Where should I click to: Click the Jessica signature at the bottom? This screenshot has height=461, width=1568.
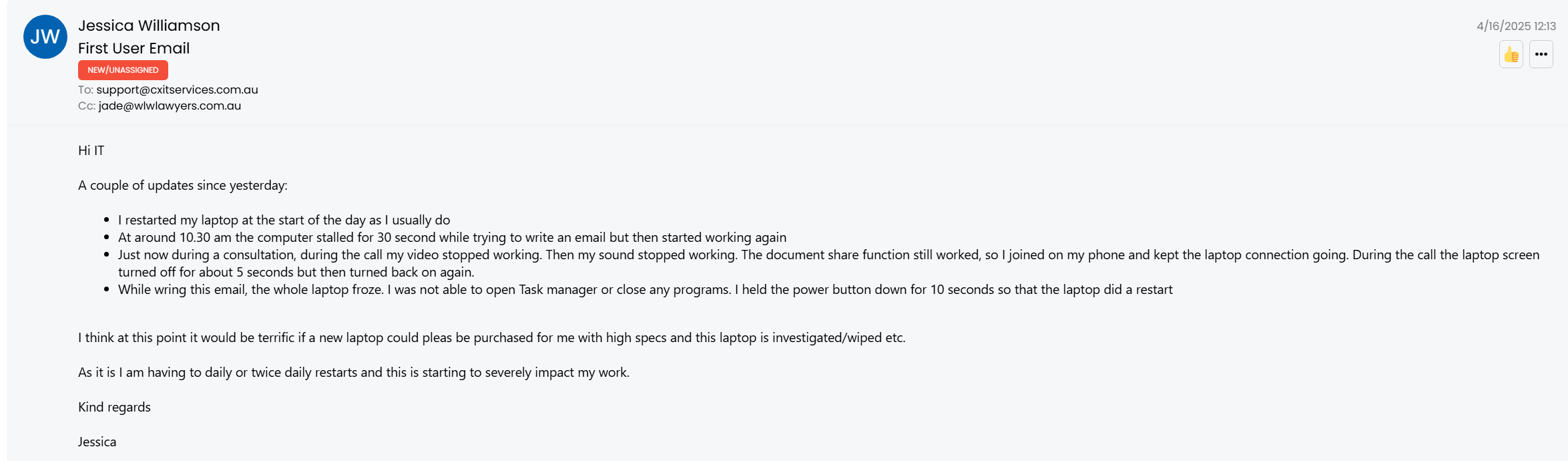97,442
